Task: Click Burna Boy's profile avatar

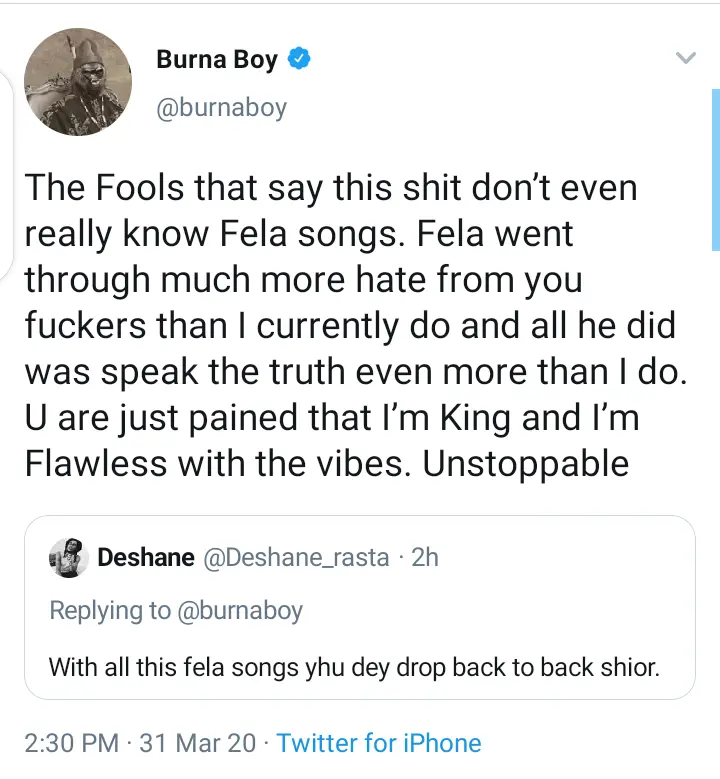Action: [78, 82]
